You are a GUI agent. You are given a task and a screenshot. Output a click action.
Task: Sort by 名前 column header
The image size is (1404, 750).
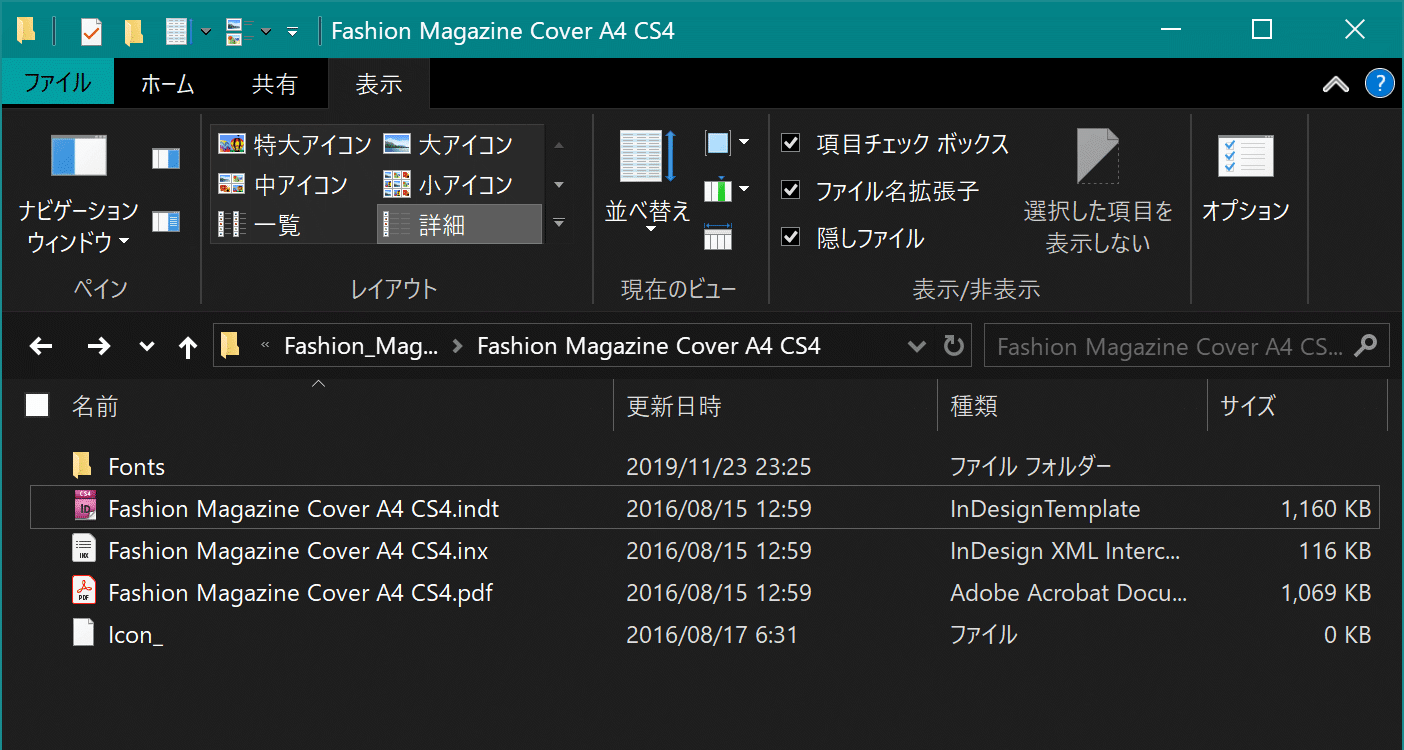click(x=95, y=406)
